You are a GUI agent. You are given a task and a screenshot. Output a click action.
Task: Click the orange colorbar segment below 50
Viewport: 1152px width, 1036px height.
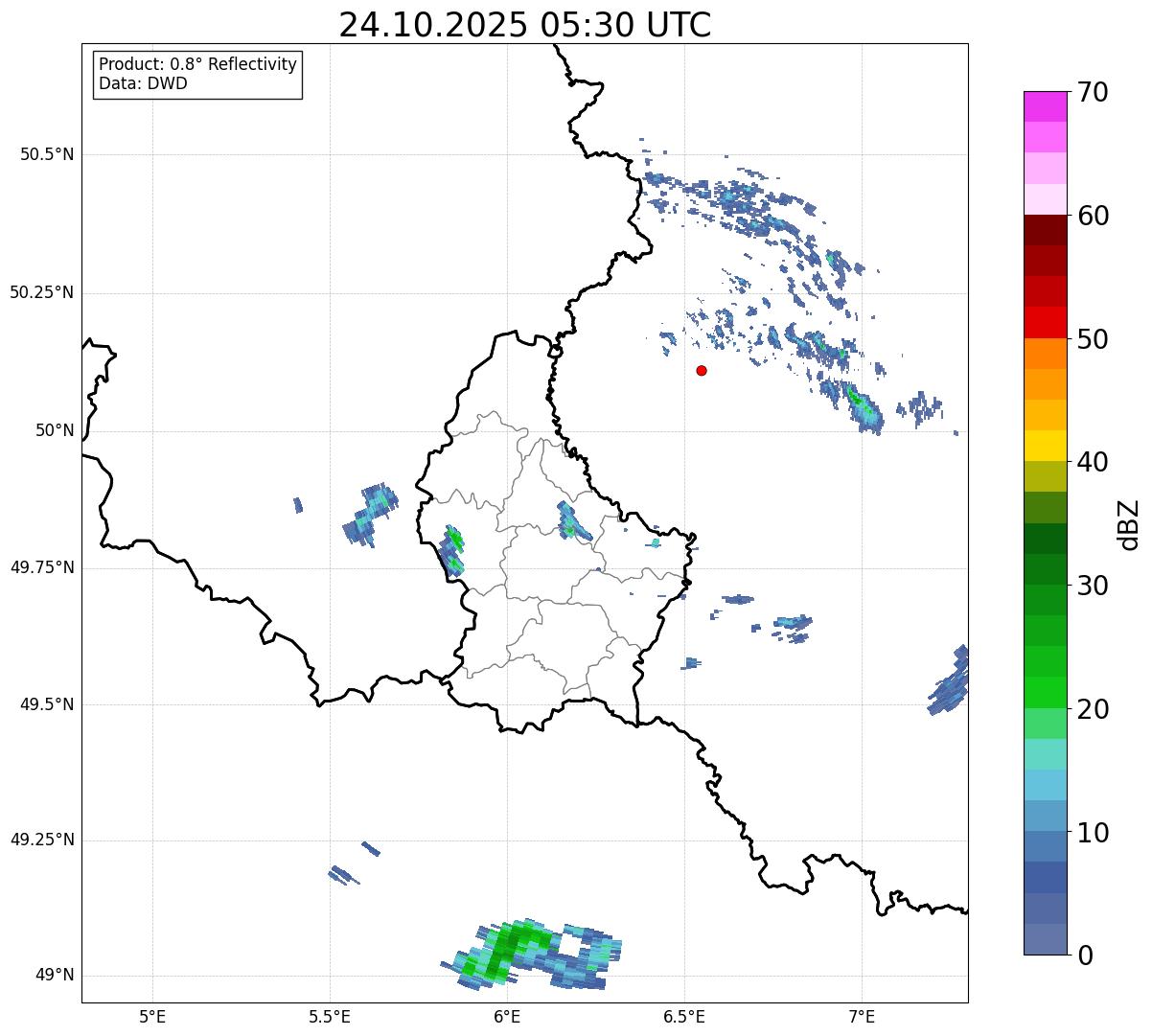coord(1045,354)
